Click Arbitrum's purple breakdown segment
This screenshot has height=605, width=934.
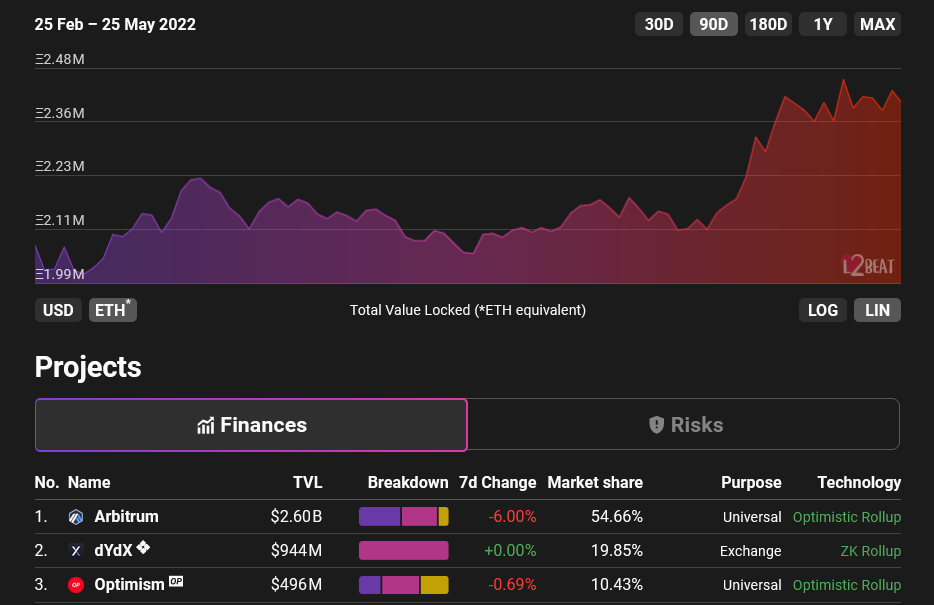click(x=379, y=517)
